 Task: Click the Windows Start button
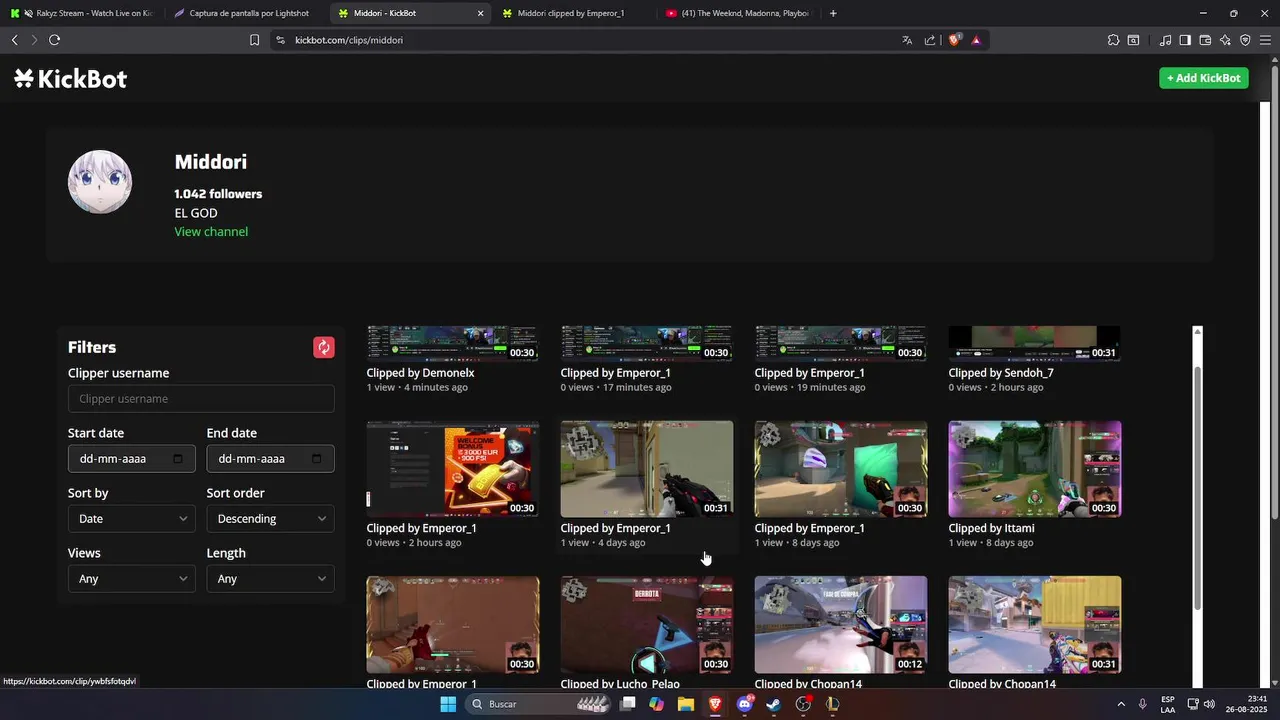click(449, 704)
